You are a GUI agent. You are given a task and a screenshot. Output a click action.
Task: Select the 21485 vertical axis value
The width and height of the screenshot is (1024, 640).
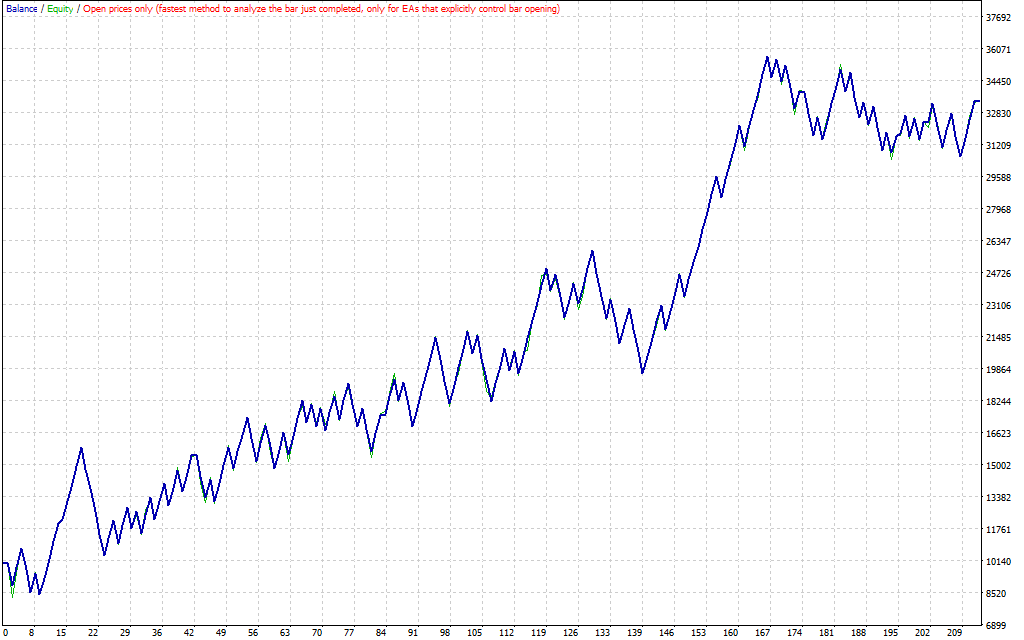pyautogui.click(x=999, y=338)
